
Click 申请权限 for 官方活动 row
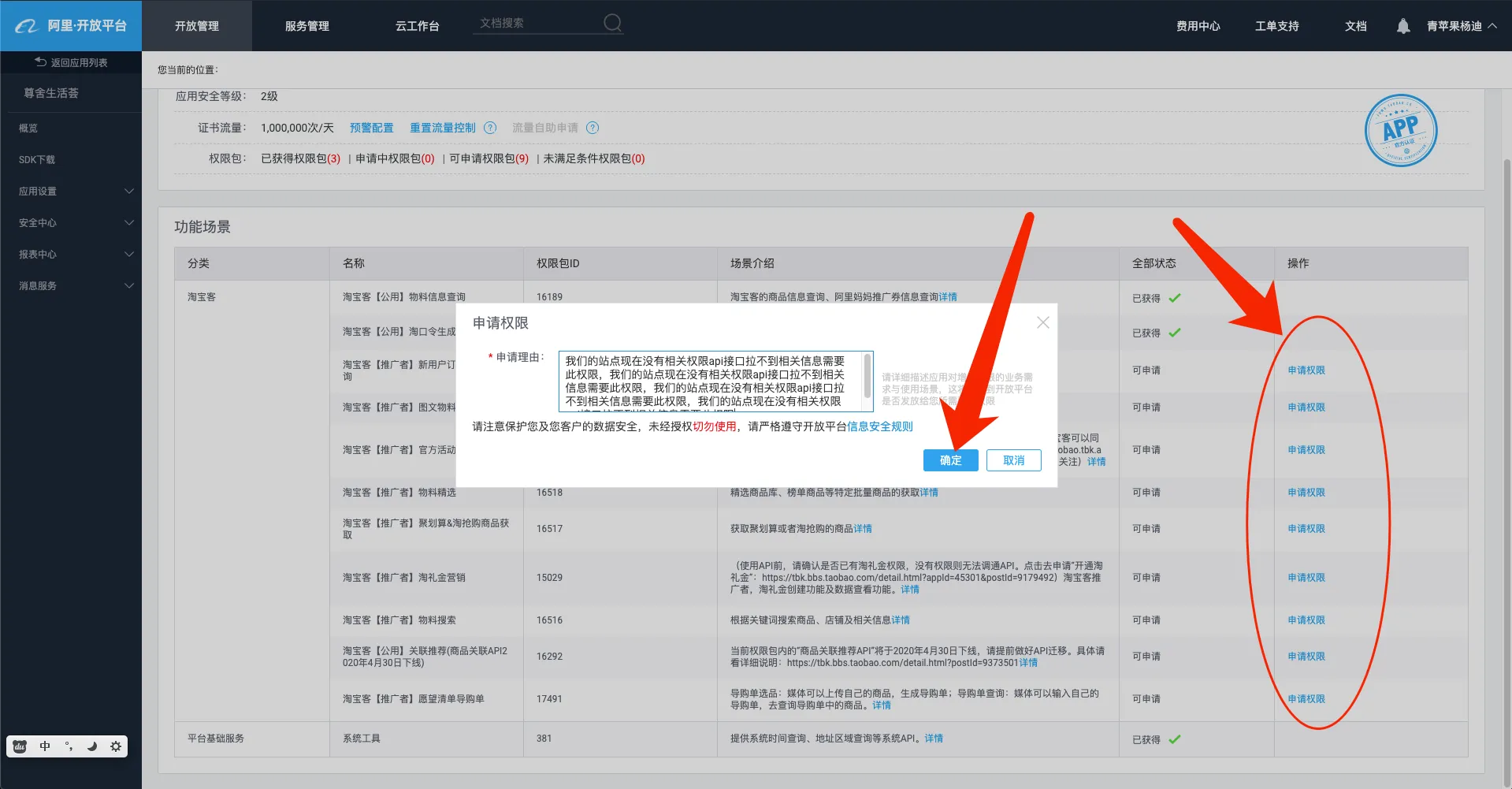coord(1306,450)
